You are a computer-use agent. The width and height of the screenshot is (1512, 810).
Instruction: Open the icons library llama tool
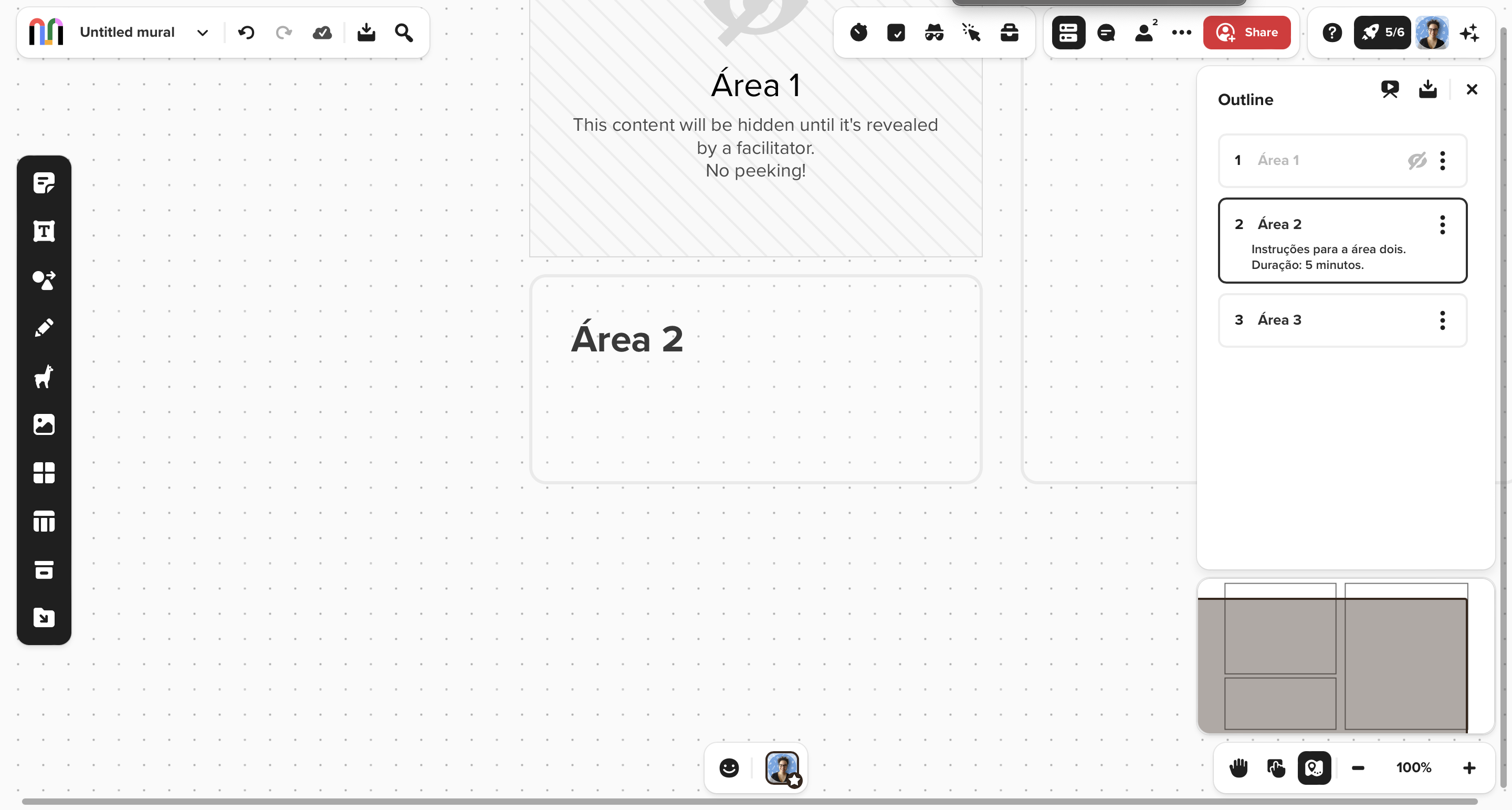tap(44, 377)
